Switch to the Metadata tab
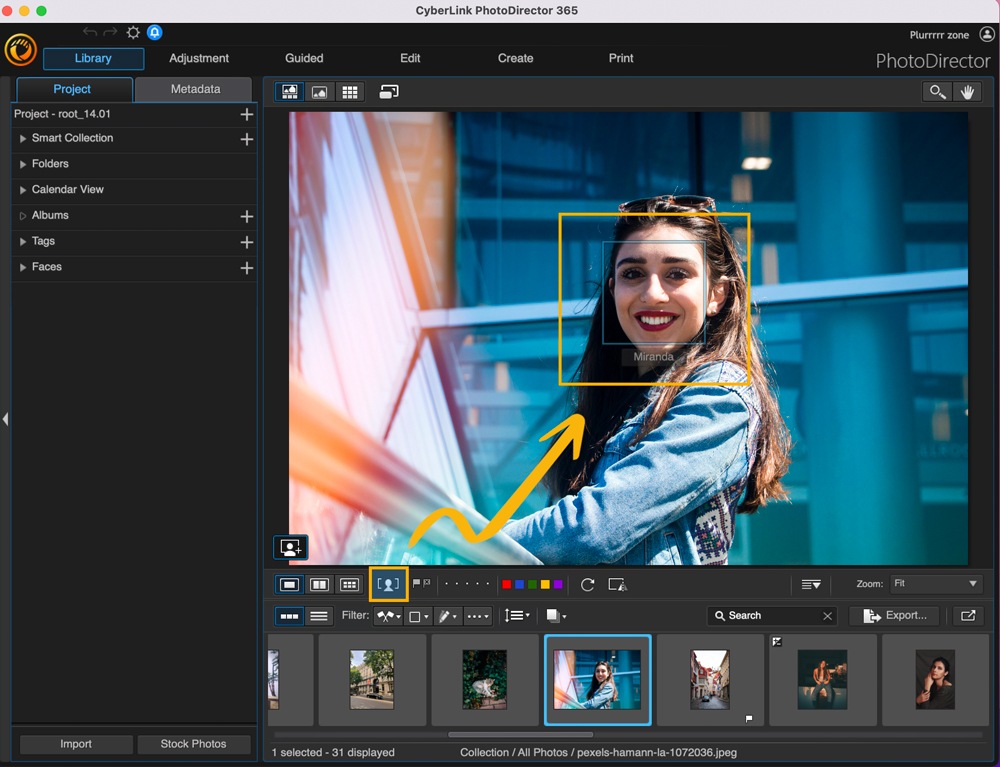 [194, 88]
